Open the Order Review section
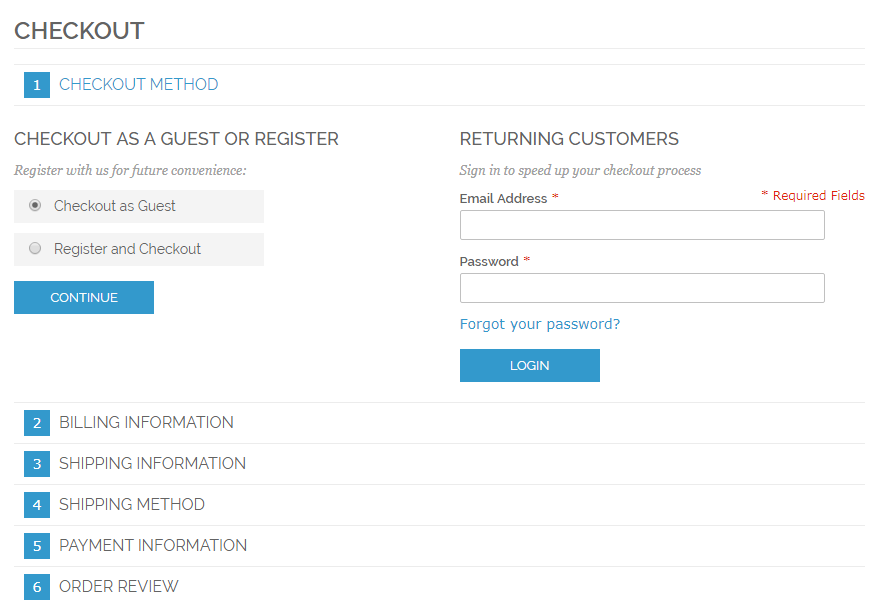This screenshot has width=873, height=607. point(118,587)
